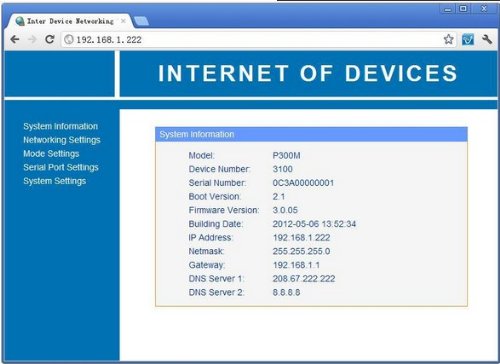Screen dimensions: 500x364
Task: Close the browser window
Action: coord(484,9)
